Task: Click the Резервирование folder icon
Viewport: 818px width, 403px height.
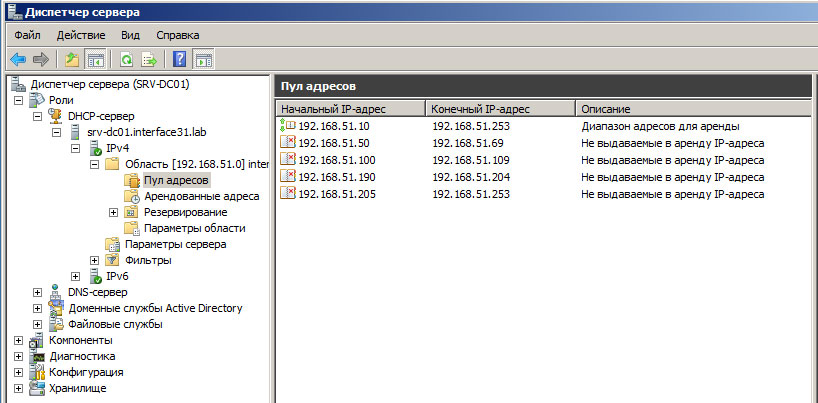Action: coord(130,212)
